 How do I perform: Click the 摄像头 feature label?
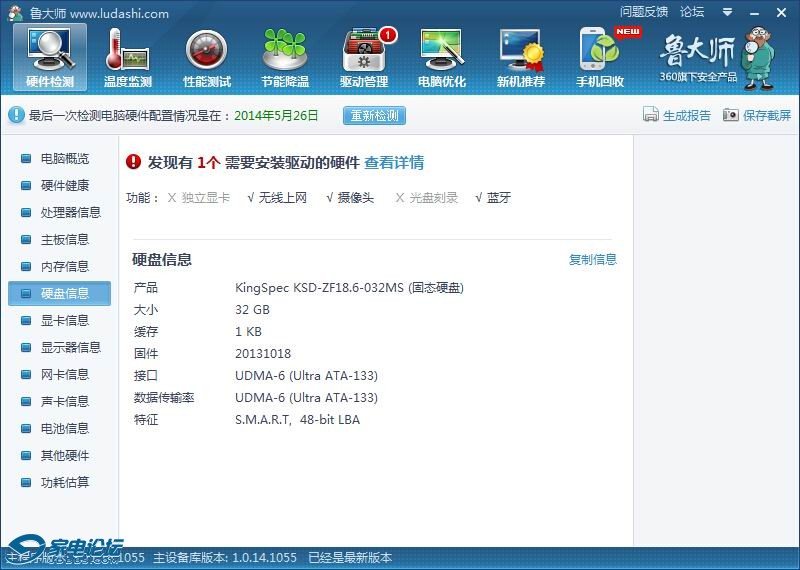click(x=356, y=197)
